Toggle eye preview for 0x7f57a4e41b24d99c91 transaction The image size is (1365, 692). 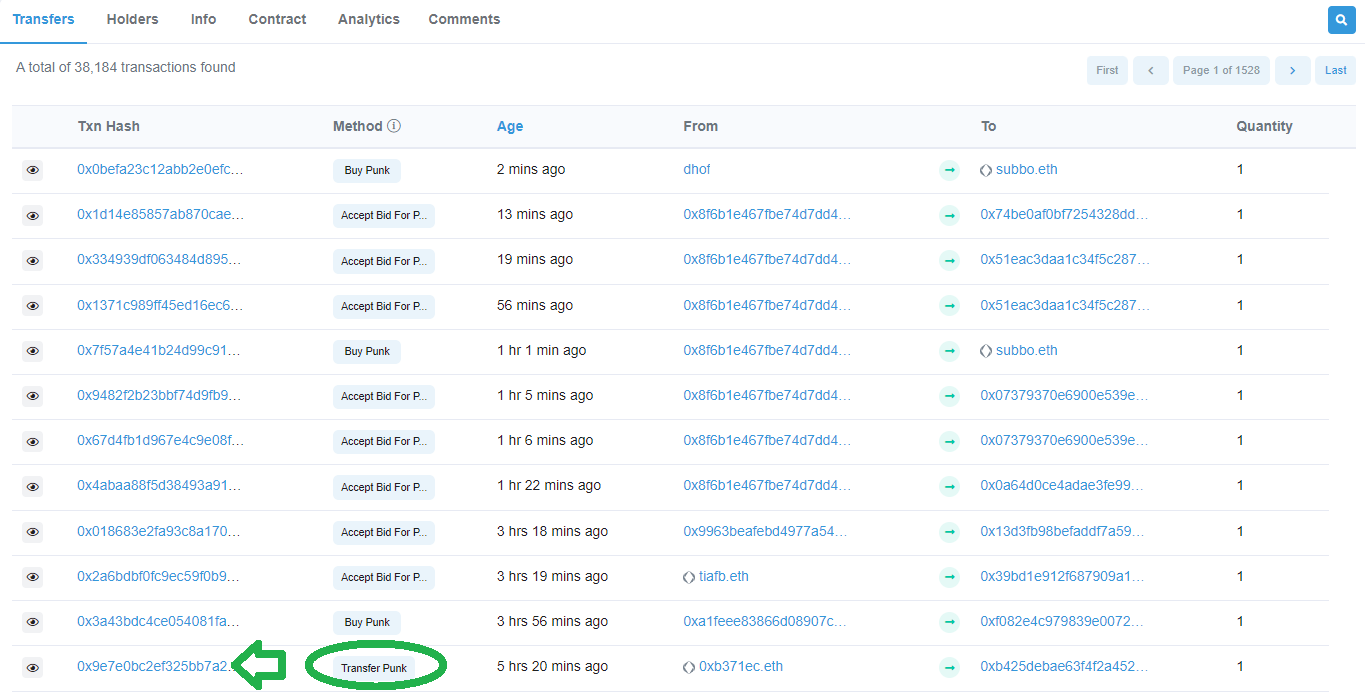tap(33, 351)
